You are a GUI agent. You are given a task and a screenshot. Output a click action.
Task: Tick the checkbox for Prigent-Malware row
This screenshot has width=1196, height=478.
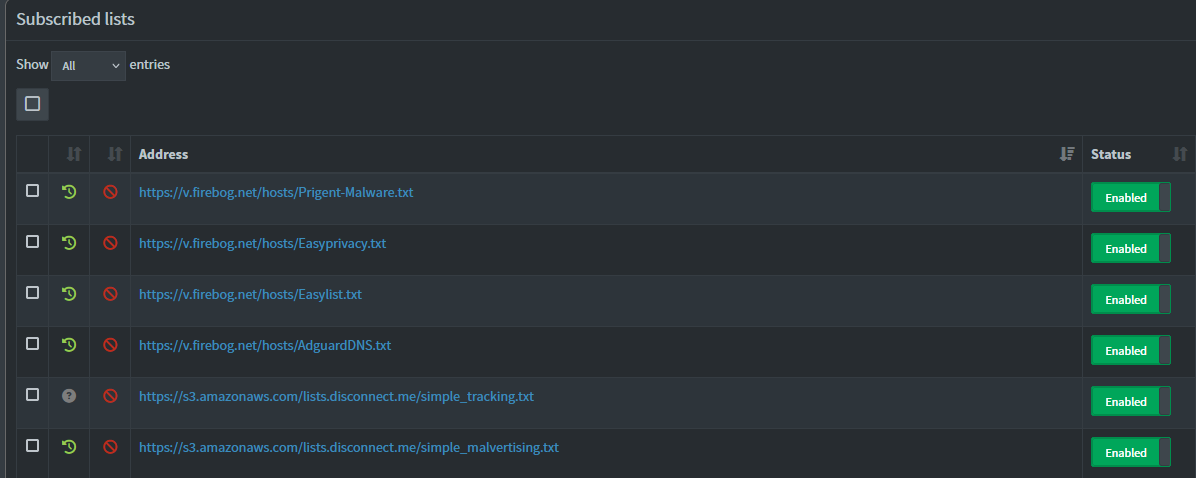(x=32, y=190)
